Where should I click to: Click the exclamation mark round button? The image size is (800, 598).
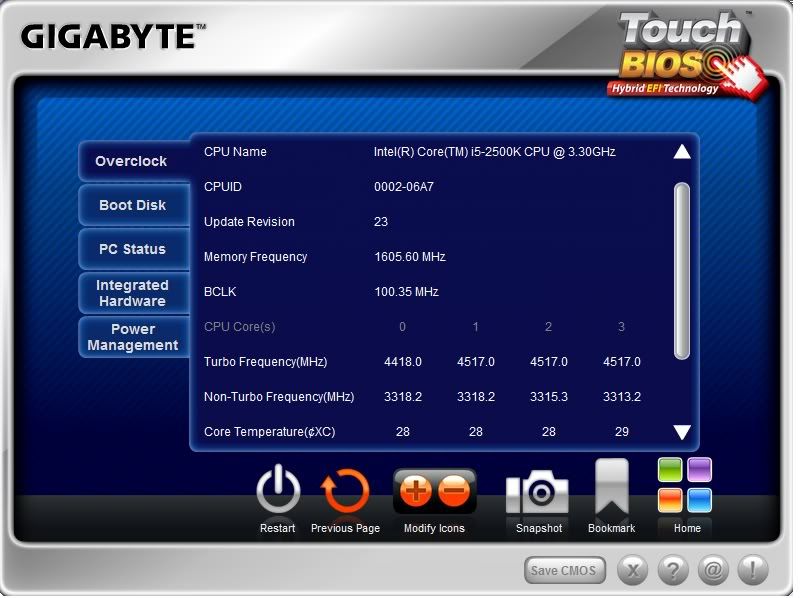753,570
